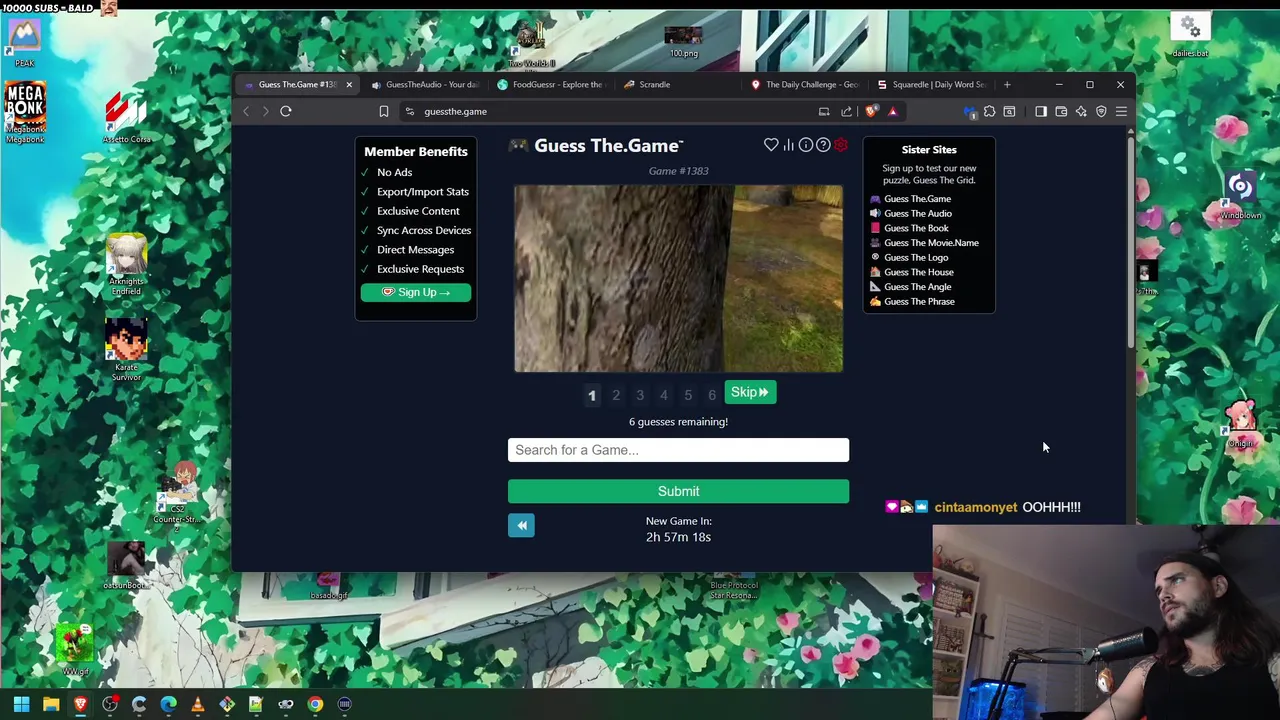
Task: Open the Guess The Book sister site link
Action: [916, 228]
